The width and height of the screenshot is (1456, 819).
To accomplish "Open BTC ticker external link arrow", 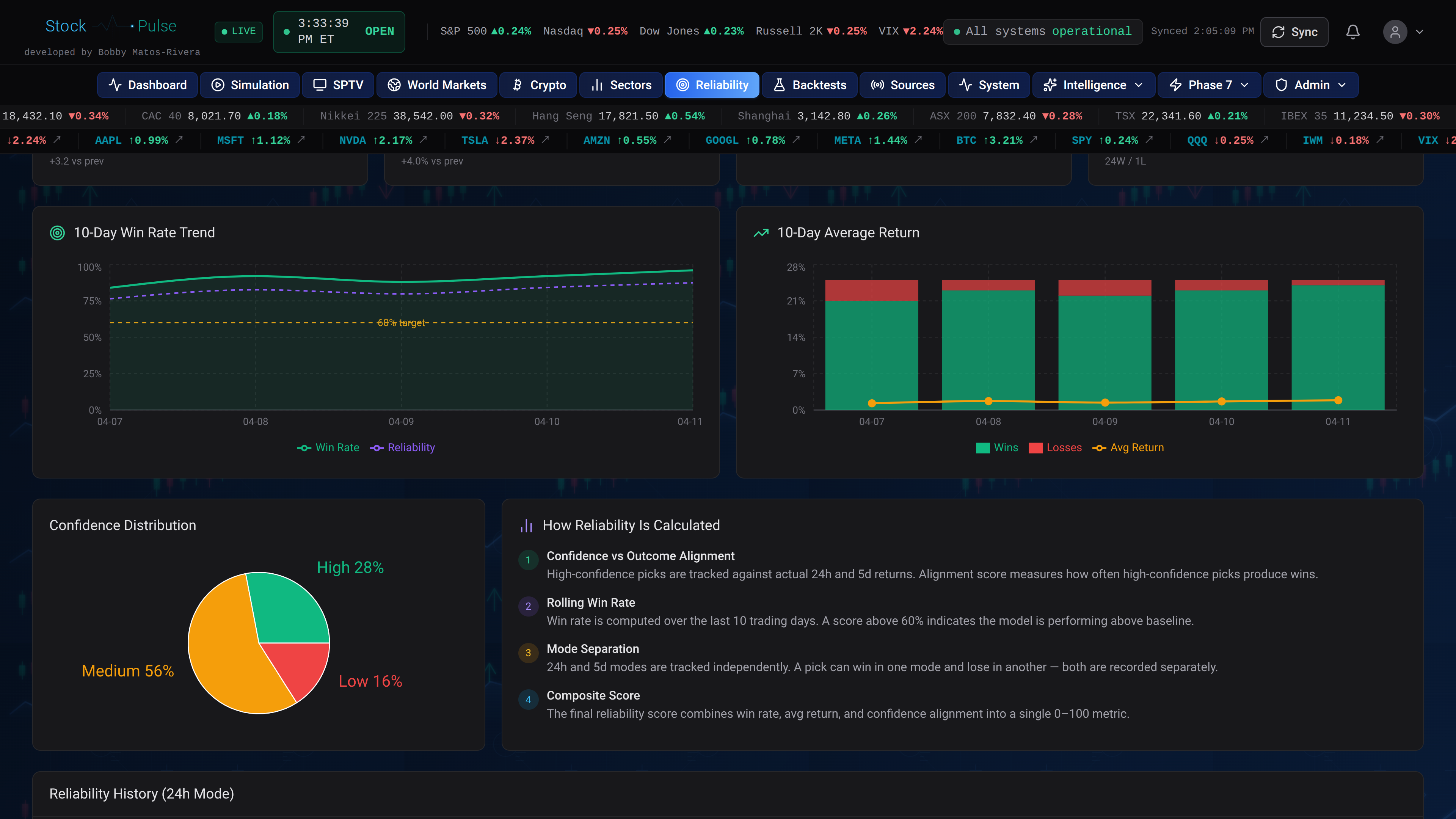I will click(x=1034, y=140).
